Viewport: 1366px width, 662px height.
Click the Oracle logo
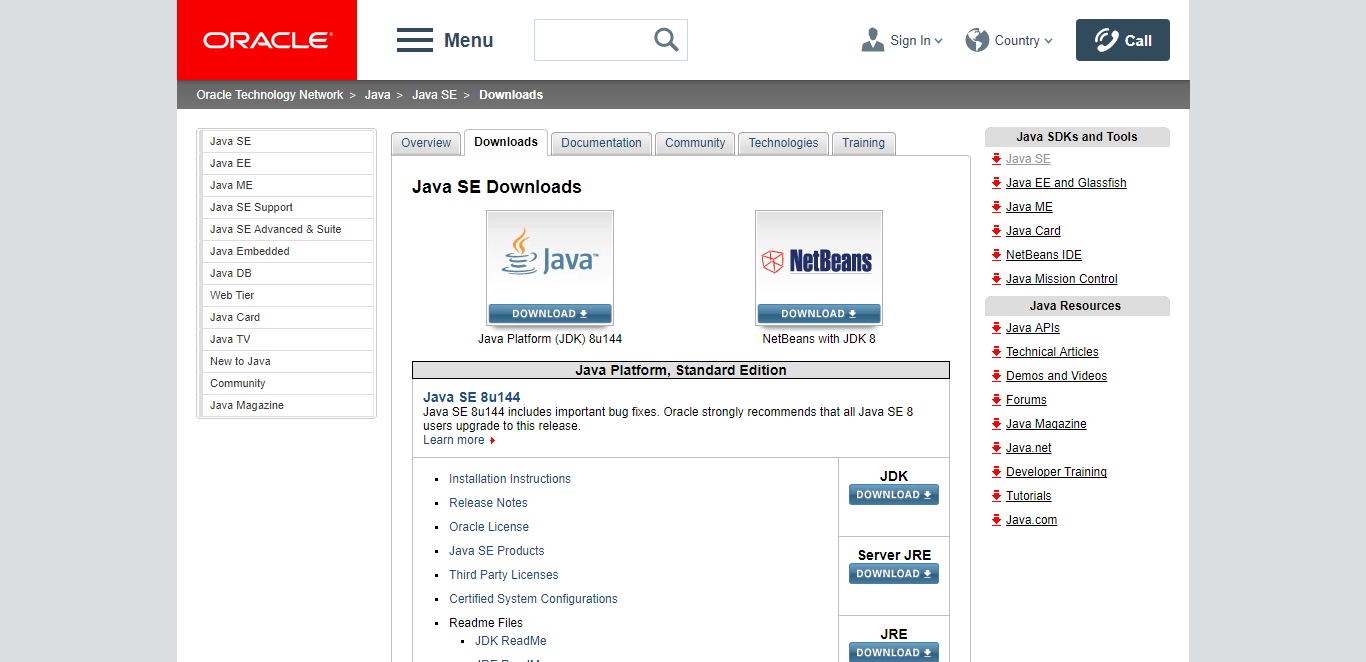click(x=267, y=40)
